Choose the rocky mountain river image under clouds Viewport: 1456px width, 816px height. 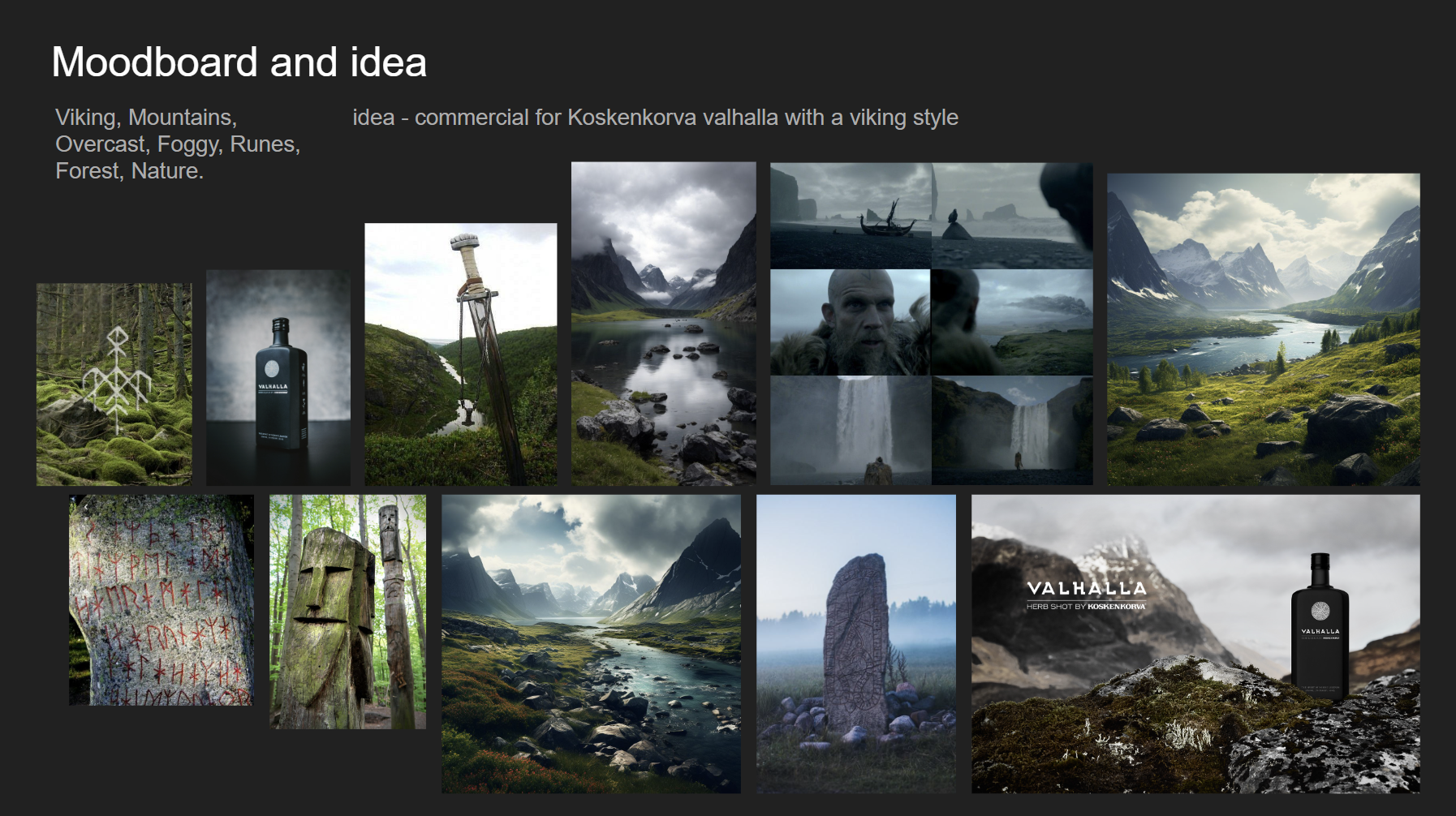[591, 644]
